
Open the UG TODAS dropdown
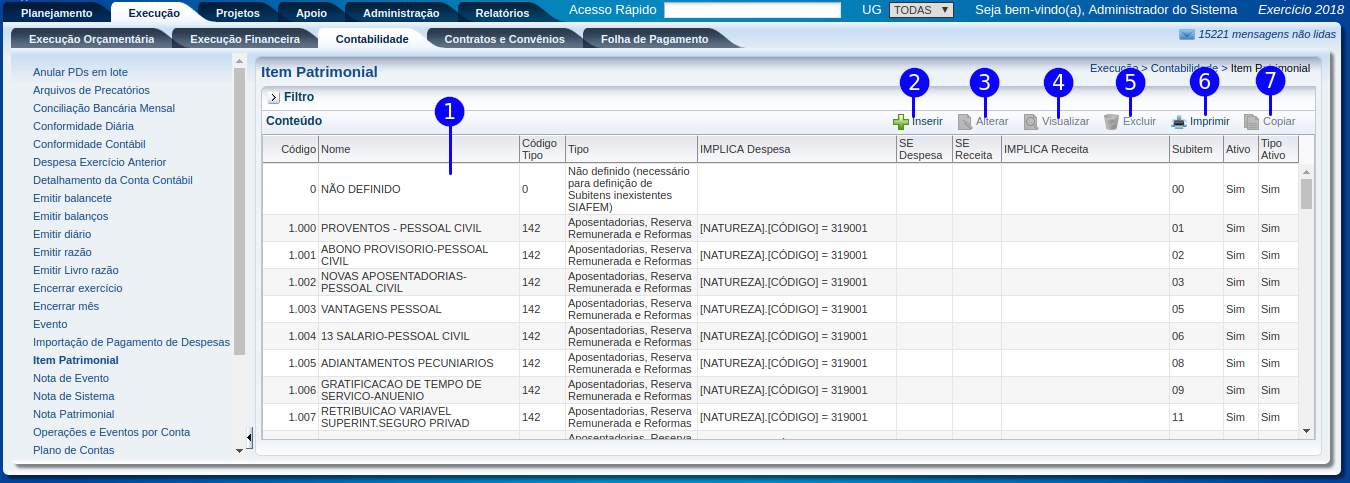pos(920,10)
